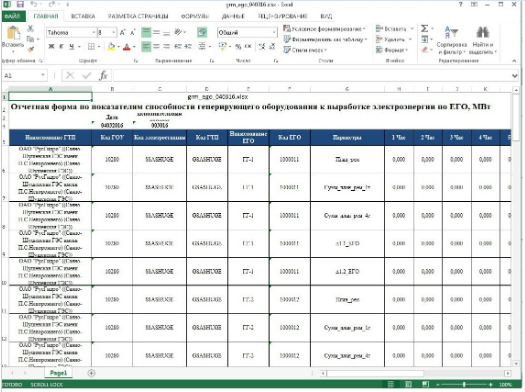Open the Borders tool

(91, 47)
